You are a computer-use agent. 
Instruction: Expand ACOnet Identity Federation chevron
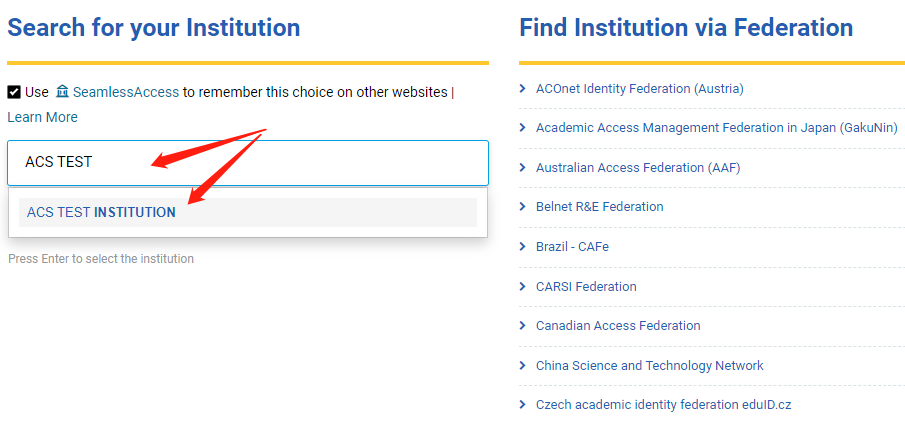click(523, 88)
